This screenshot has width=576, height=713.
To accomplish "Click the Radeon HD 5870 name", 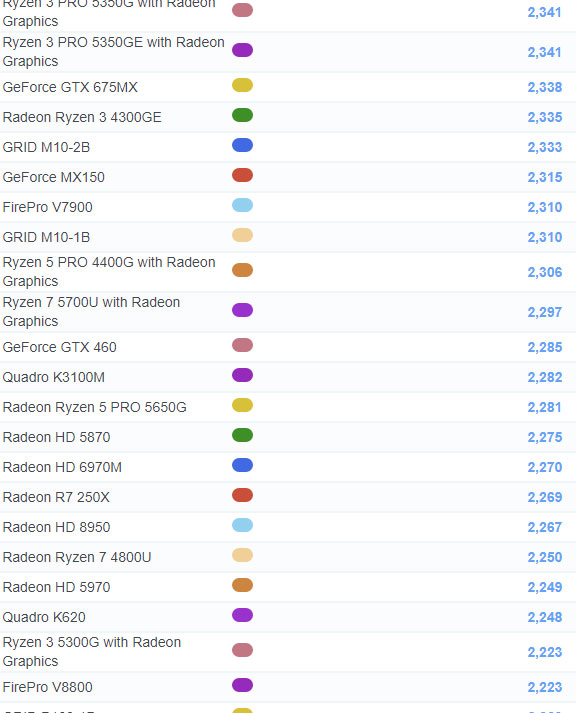I will click(56, 437).
